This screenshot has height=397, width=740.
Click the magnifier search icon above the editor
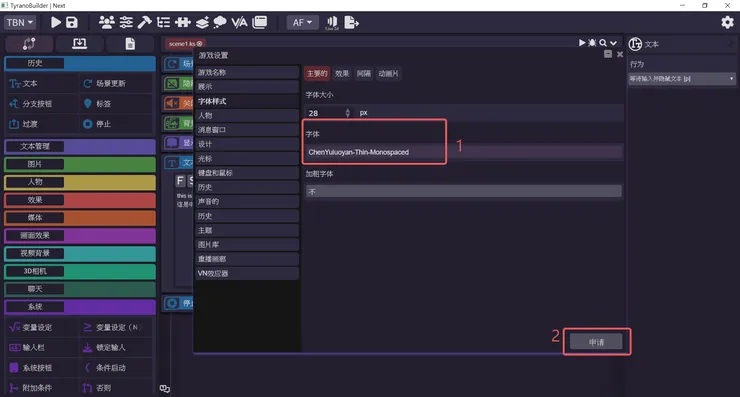603,43
